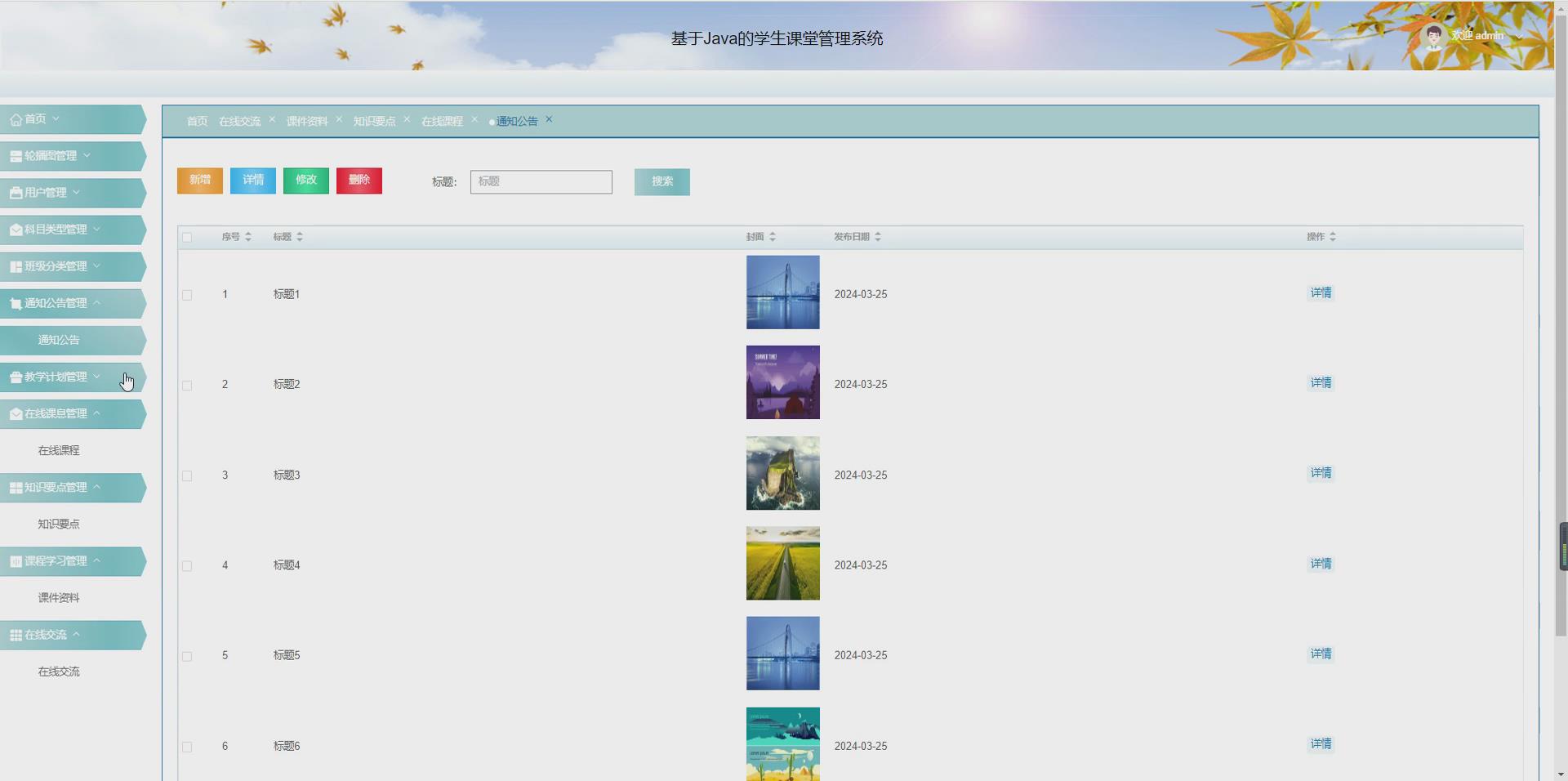
Task: Click the 科目类型管理 sidebar icon
Action: point(15,230)
